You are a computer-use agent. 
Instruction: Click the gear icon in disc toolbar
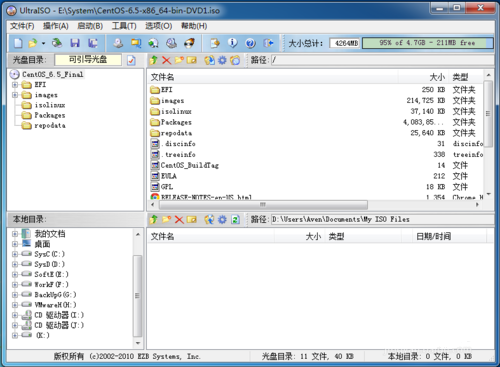222,60
